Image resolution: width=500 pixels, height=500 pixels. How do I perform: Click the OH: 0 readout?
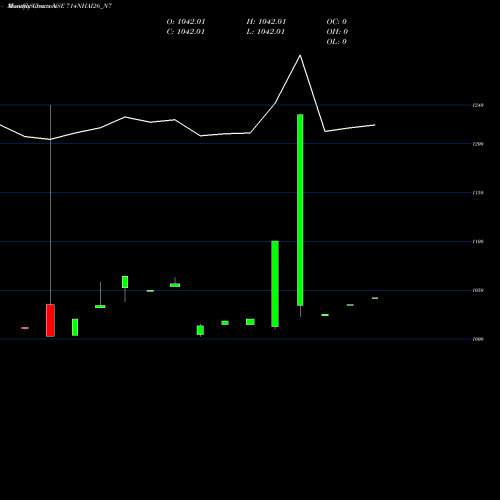337,32
